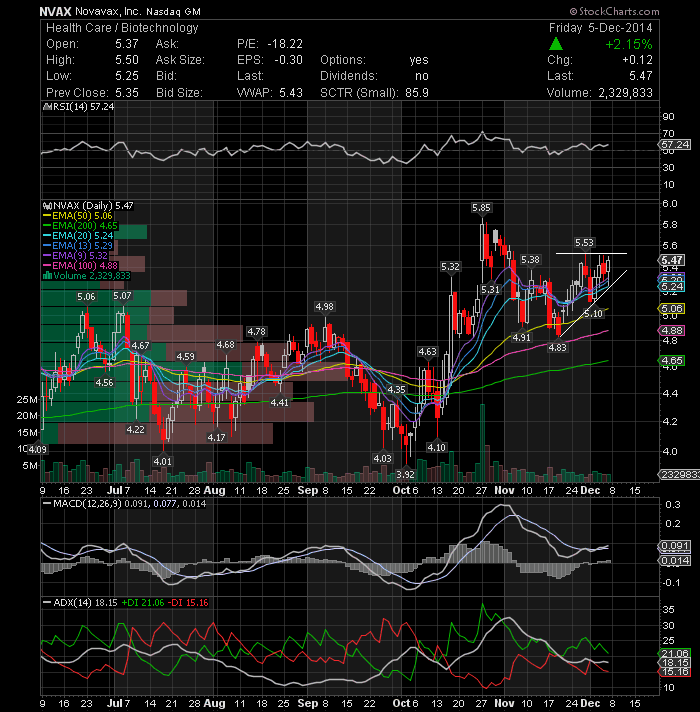Screen dimensions: 700x712
Task: Click the EMA(20) 5.24 legend entry
Action: pyautogui.click(x=78, y=235)
